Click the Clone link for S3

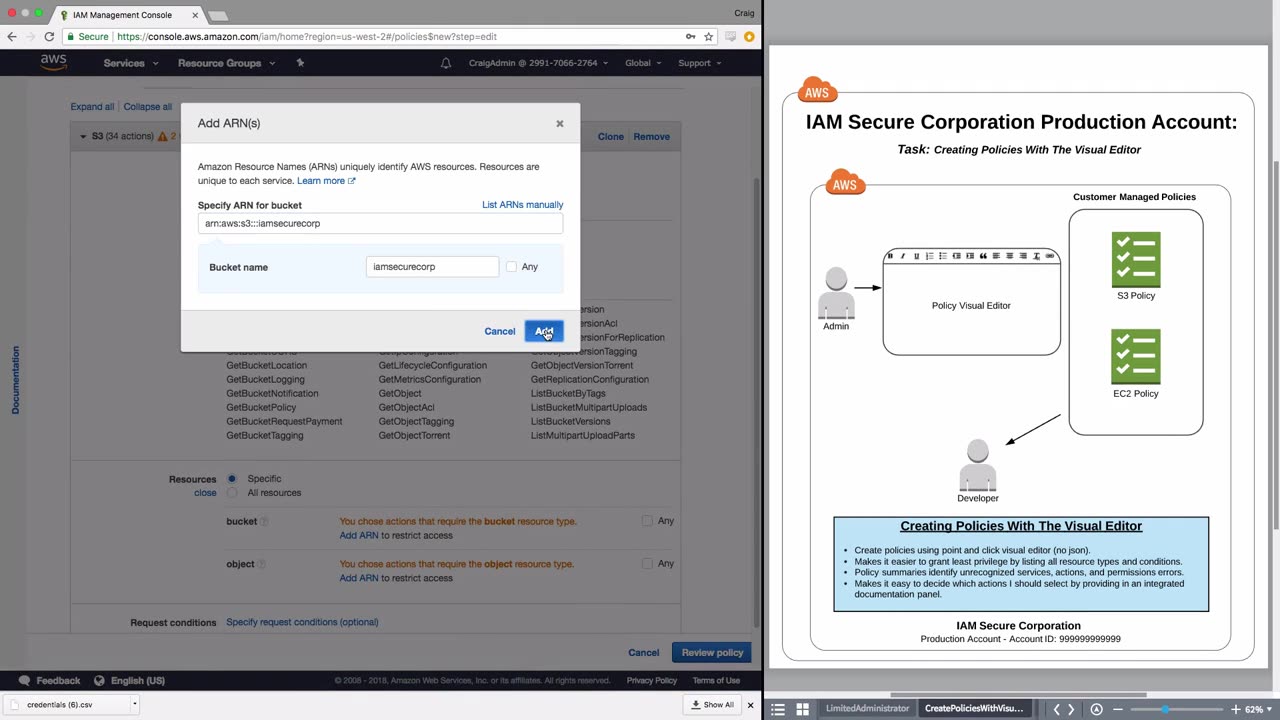pos(610,137)
